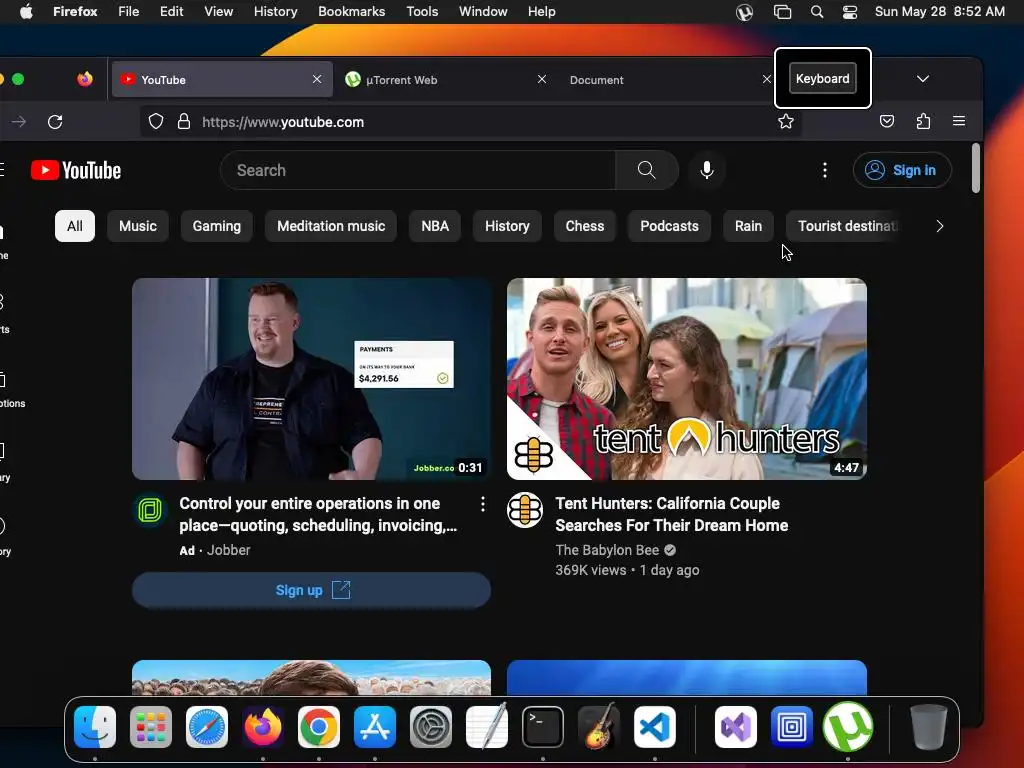Click the search magnifier button on YouTube

(x=647, y=170)
